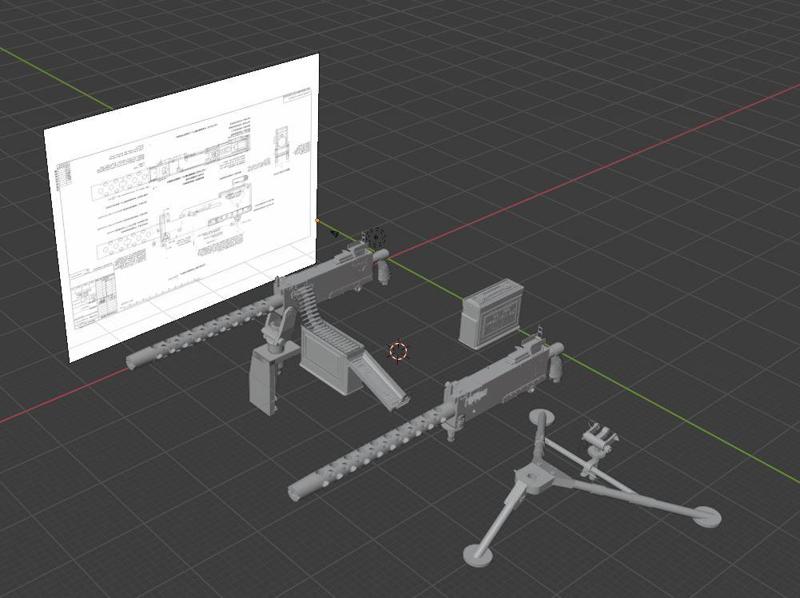Select the upper machine gun's perforated barrel jacket

tap(204, 332)
